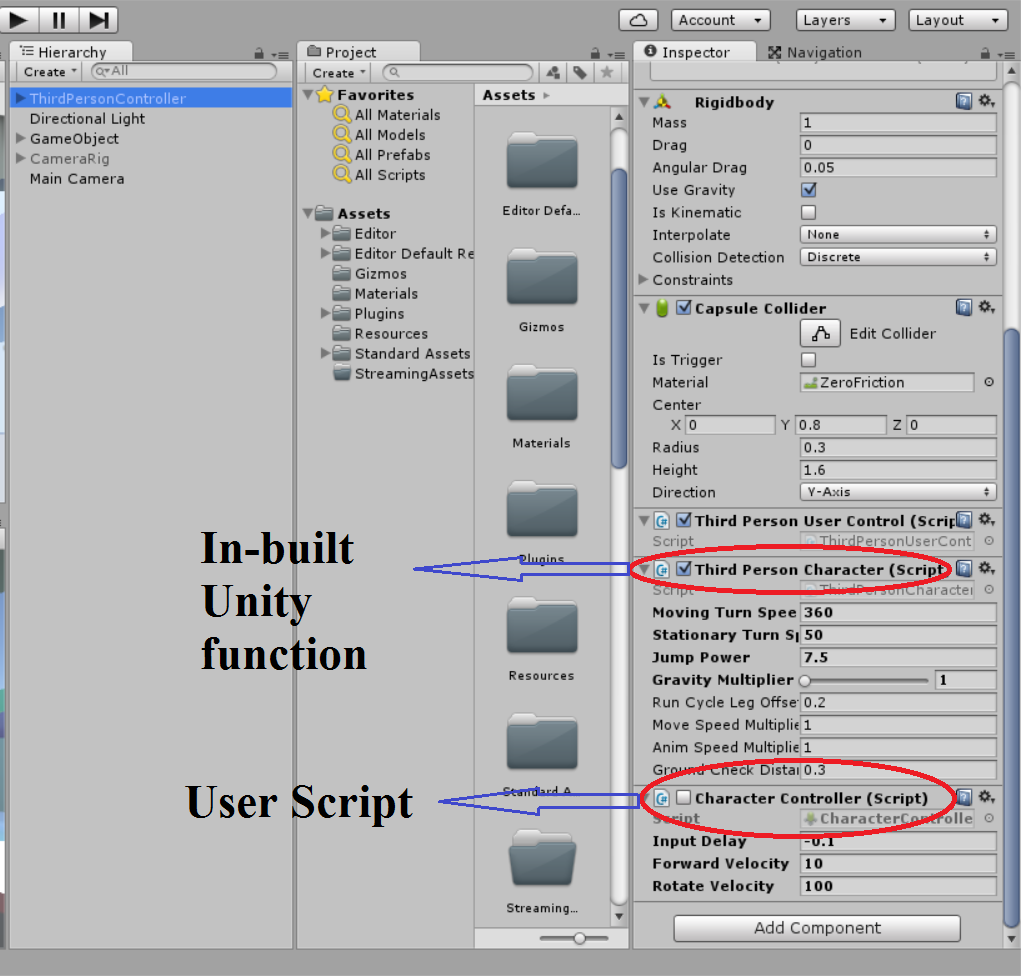Viewport: 1021px width, 976px height.
Task: Click Rigidbody component gear settings icon
Action: click(x=986, y=101)
